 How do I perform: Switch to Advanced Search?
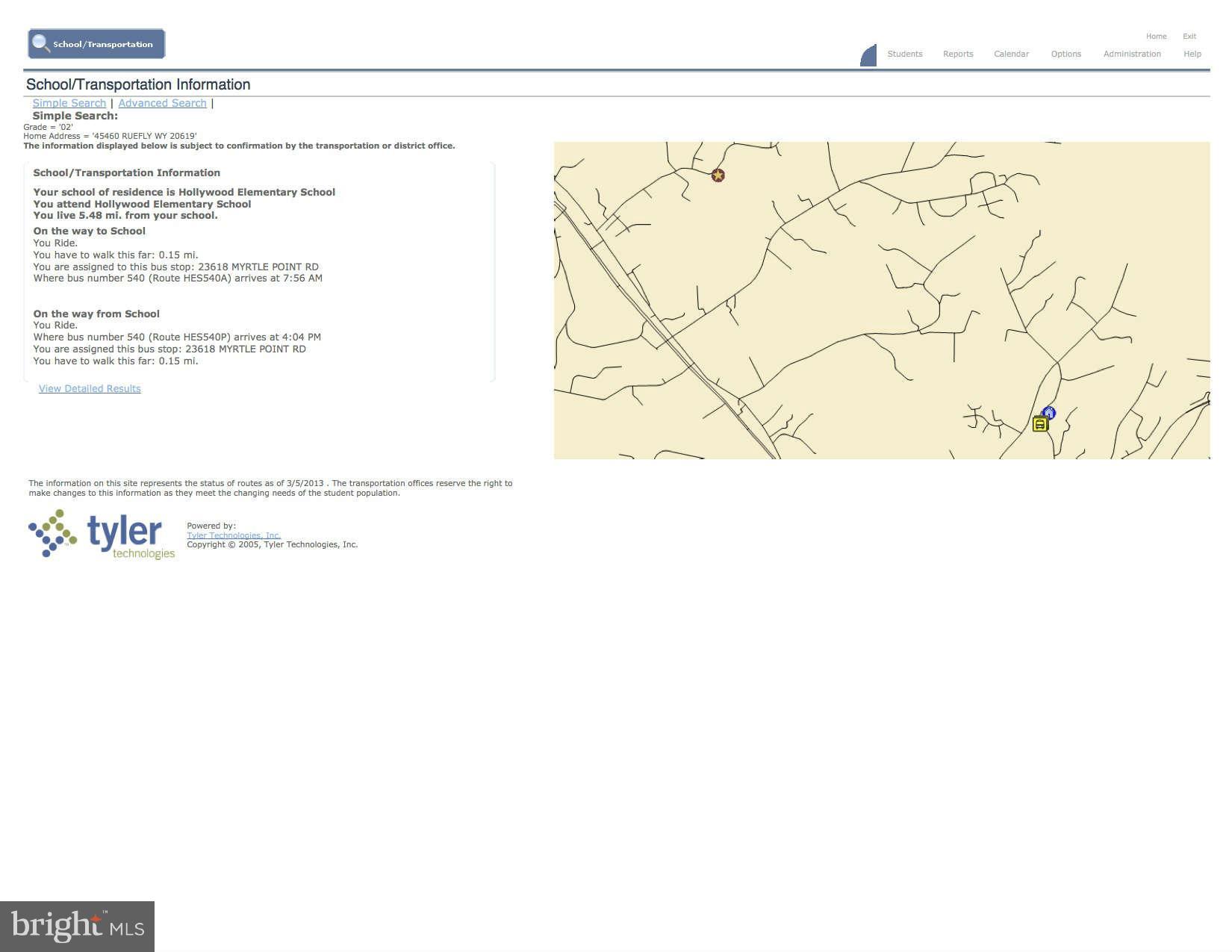pyautogui.click(x=163, y=103)
